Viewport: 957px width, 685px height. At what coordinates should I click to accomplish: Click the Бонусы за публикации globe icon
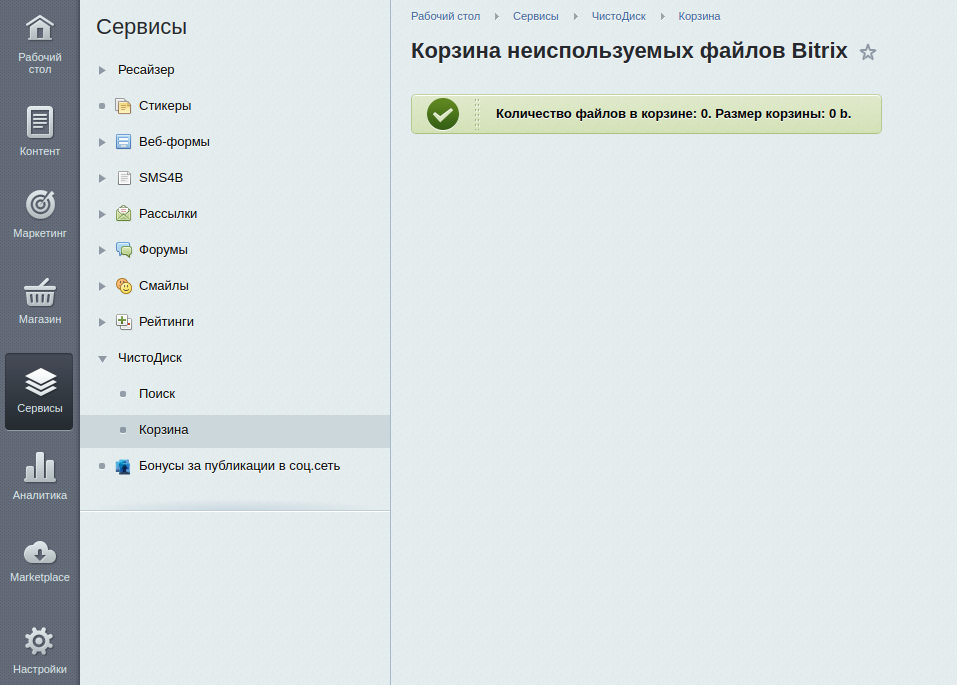(122, 465)
